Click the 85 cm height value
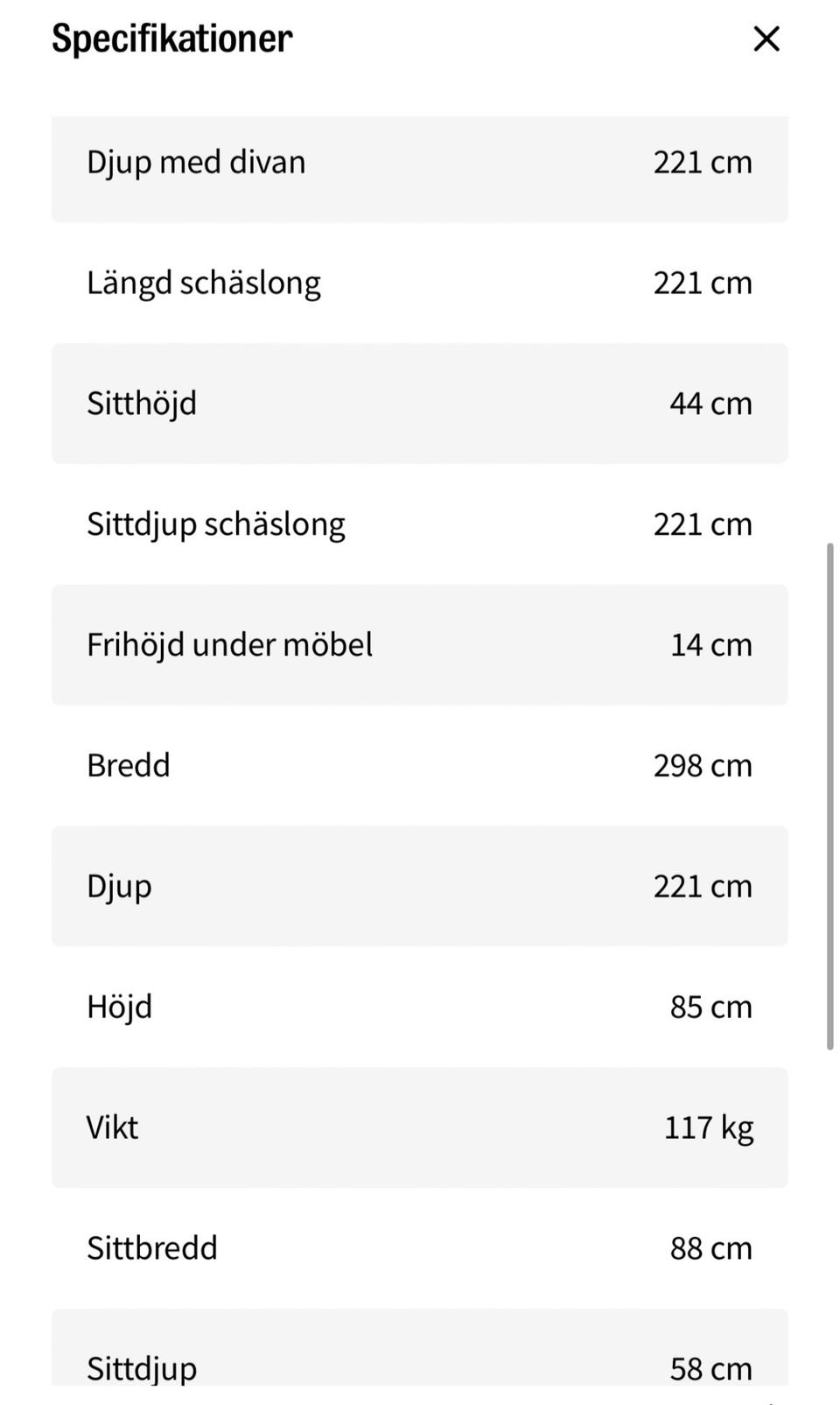Viewport: 840px width, 1405px height. (x=710, y=1007)
